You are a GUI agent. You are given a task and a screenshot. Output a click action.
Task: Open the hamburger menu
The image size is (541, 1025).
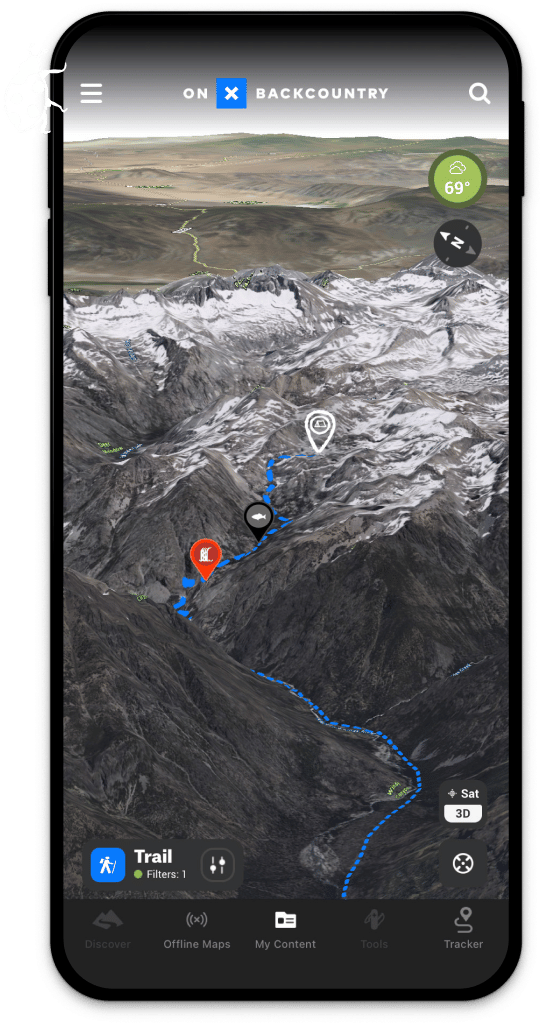coord(91,93)
